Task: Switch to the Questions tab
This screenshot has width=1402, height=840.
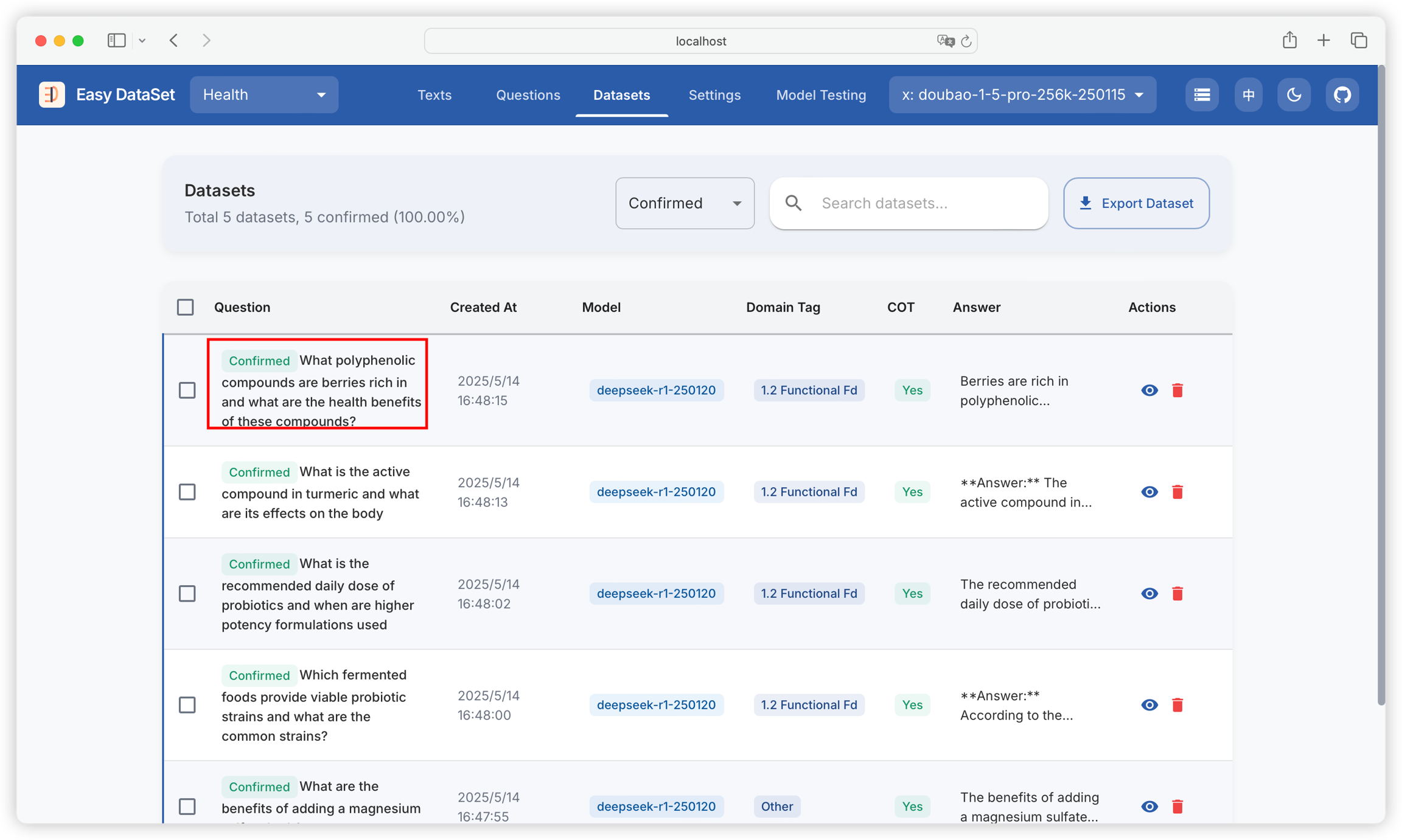Action: 528,95
